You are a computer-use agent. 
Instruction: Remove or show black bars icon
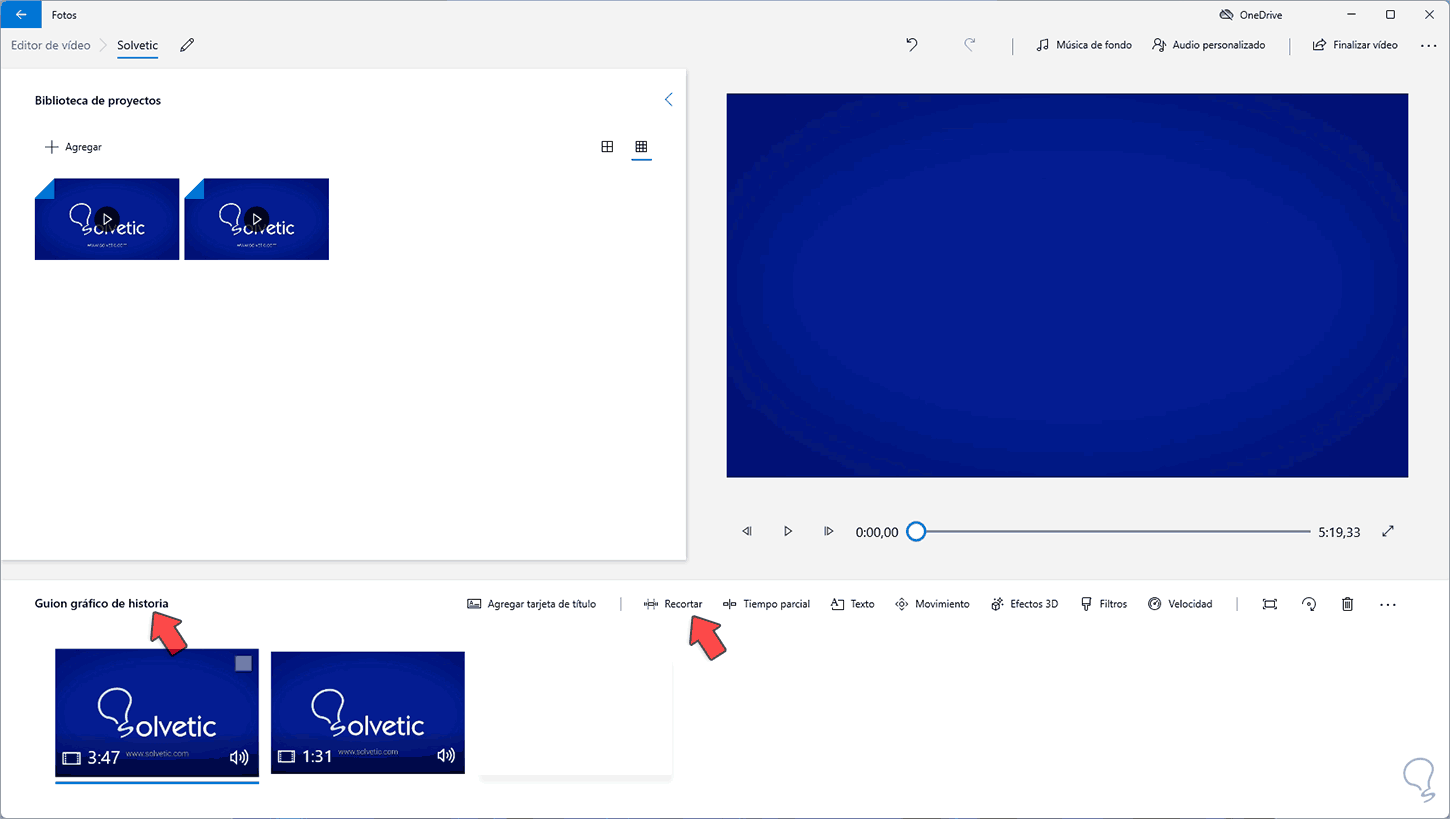(1270, 604)
